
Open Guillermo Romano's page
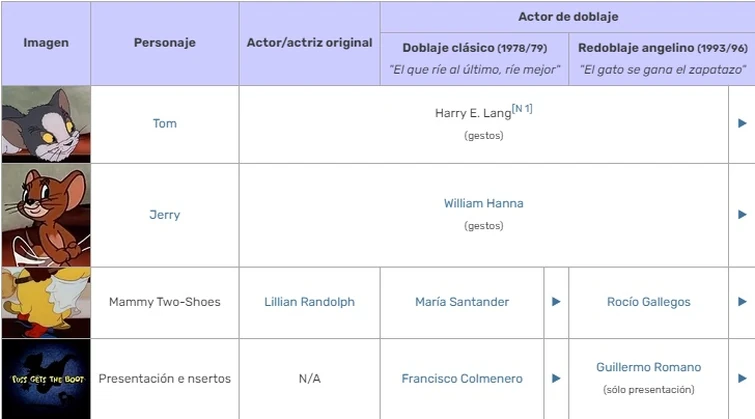point(648,367)
